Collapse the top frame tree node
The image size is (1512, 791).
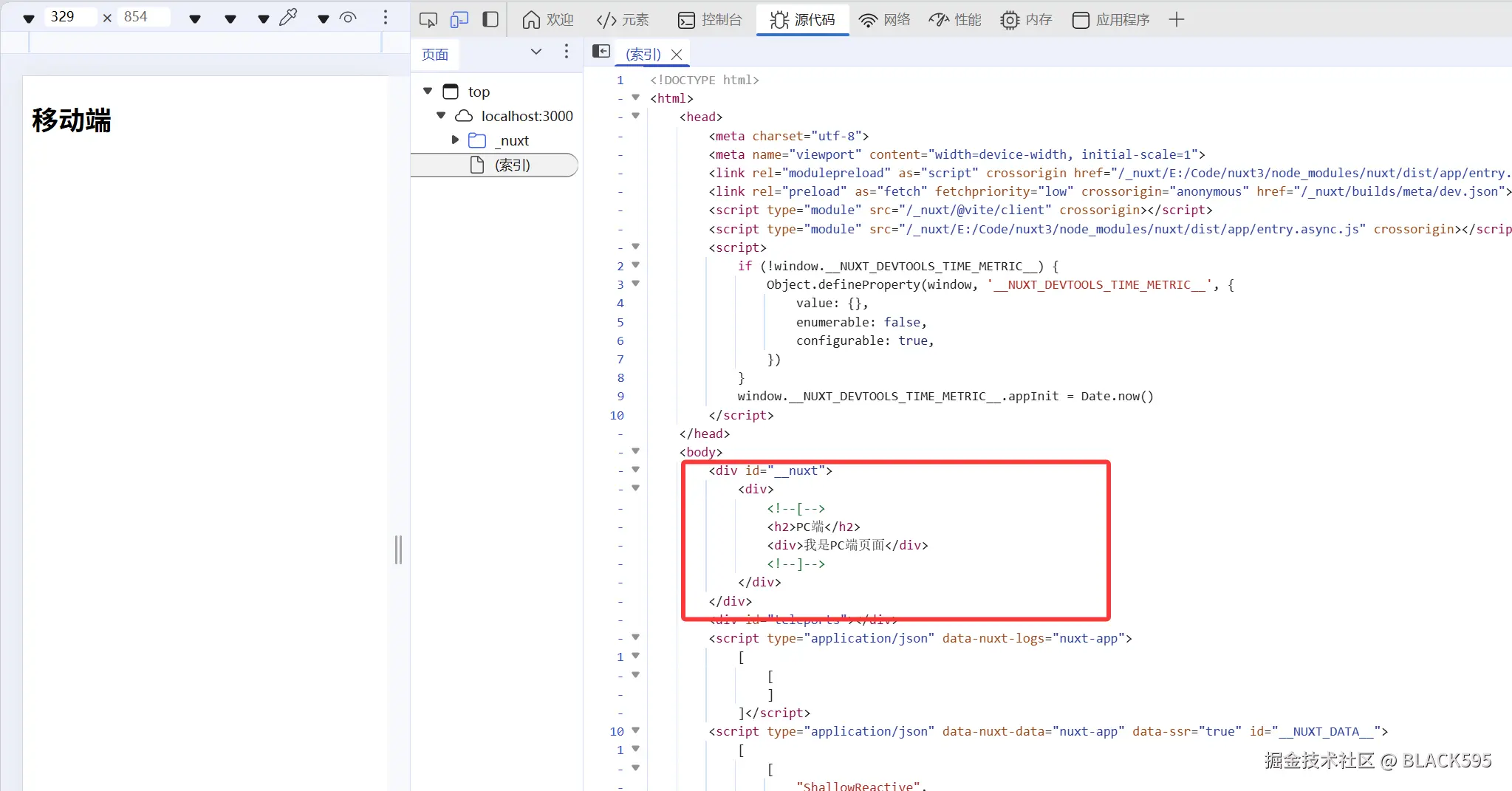[x=428, y=91]
